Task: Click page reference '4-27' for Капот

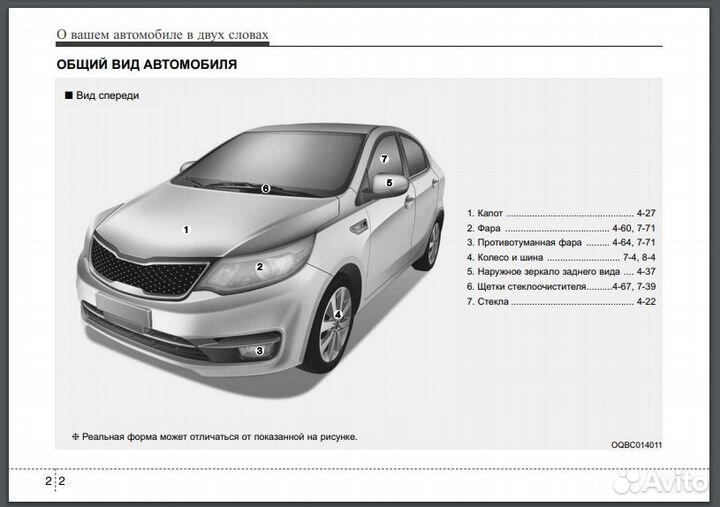Action: coord(646,213)
